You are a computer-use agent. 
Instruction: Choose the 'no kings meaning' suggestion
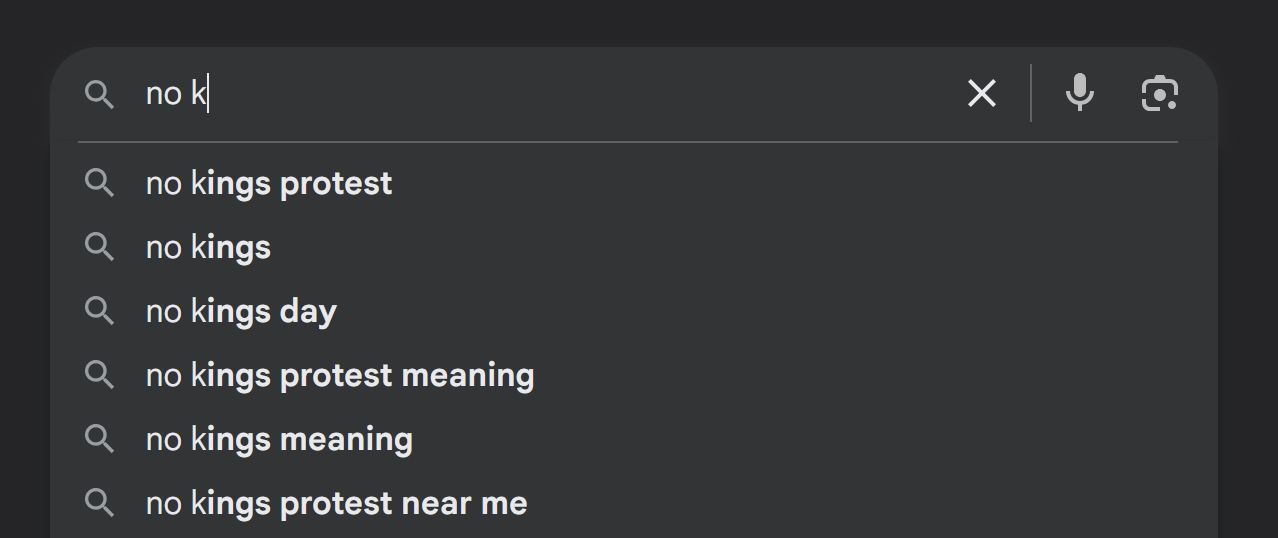point(279,440)
